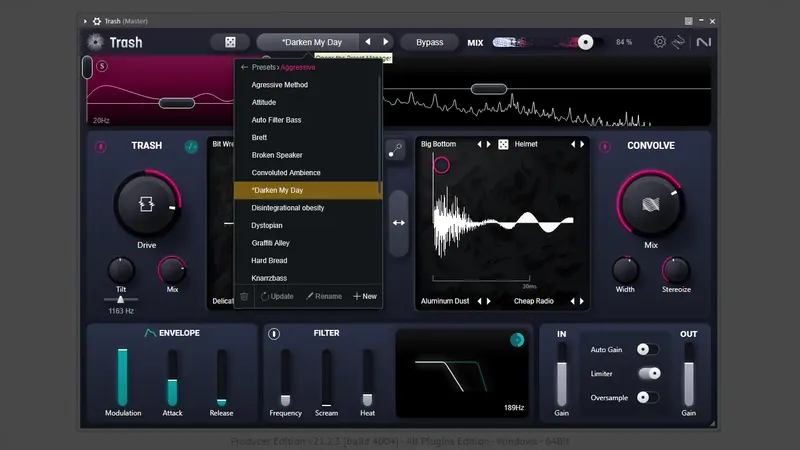This screenshot has height=450, width=800.
Task: Select next Big Bottom impulse arrow
Action: [488, 144]
